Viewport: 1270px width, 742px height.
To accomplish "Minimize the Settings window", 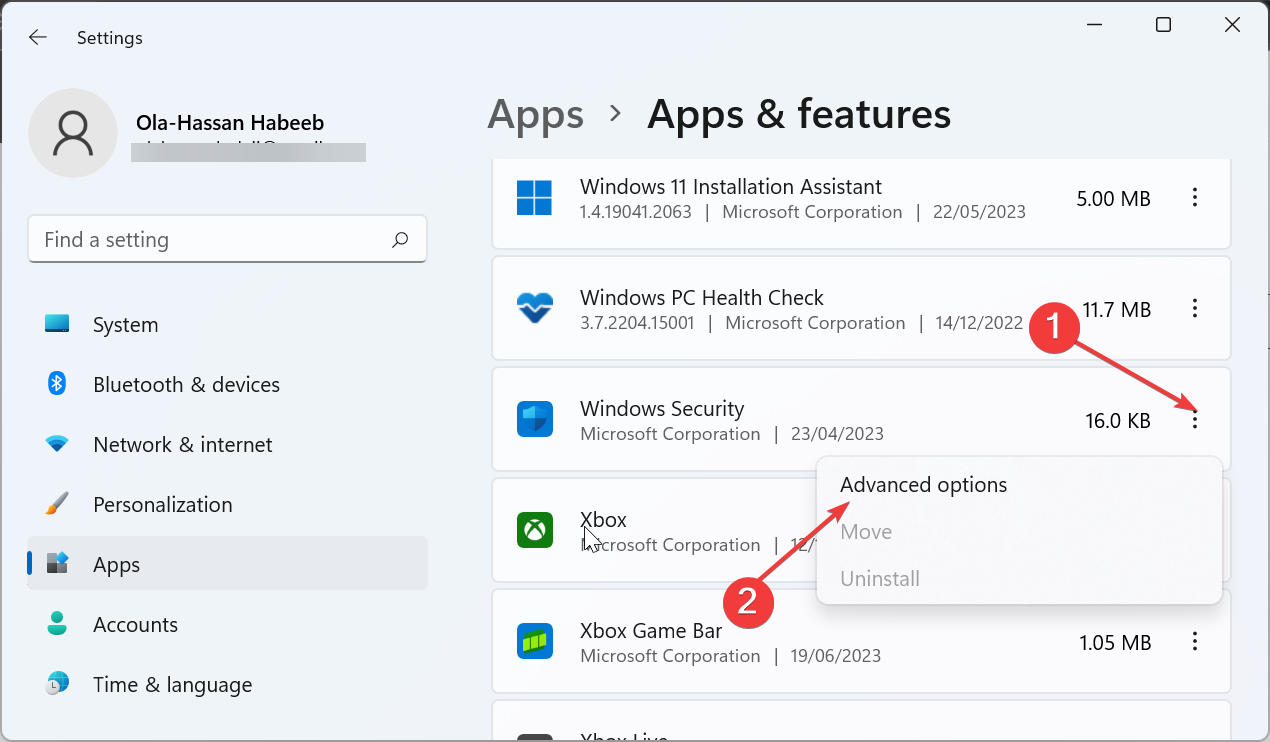I will (1093, 26).
